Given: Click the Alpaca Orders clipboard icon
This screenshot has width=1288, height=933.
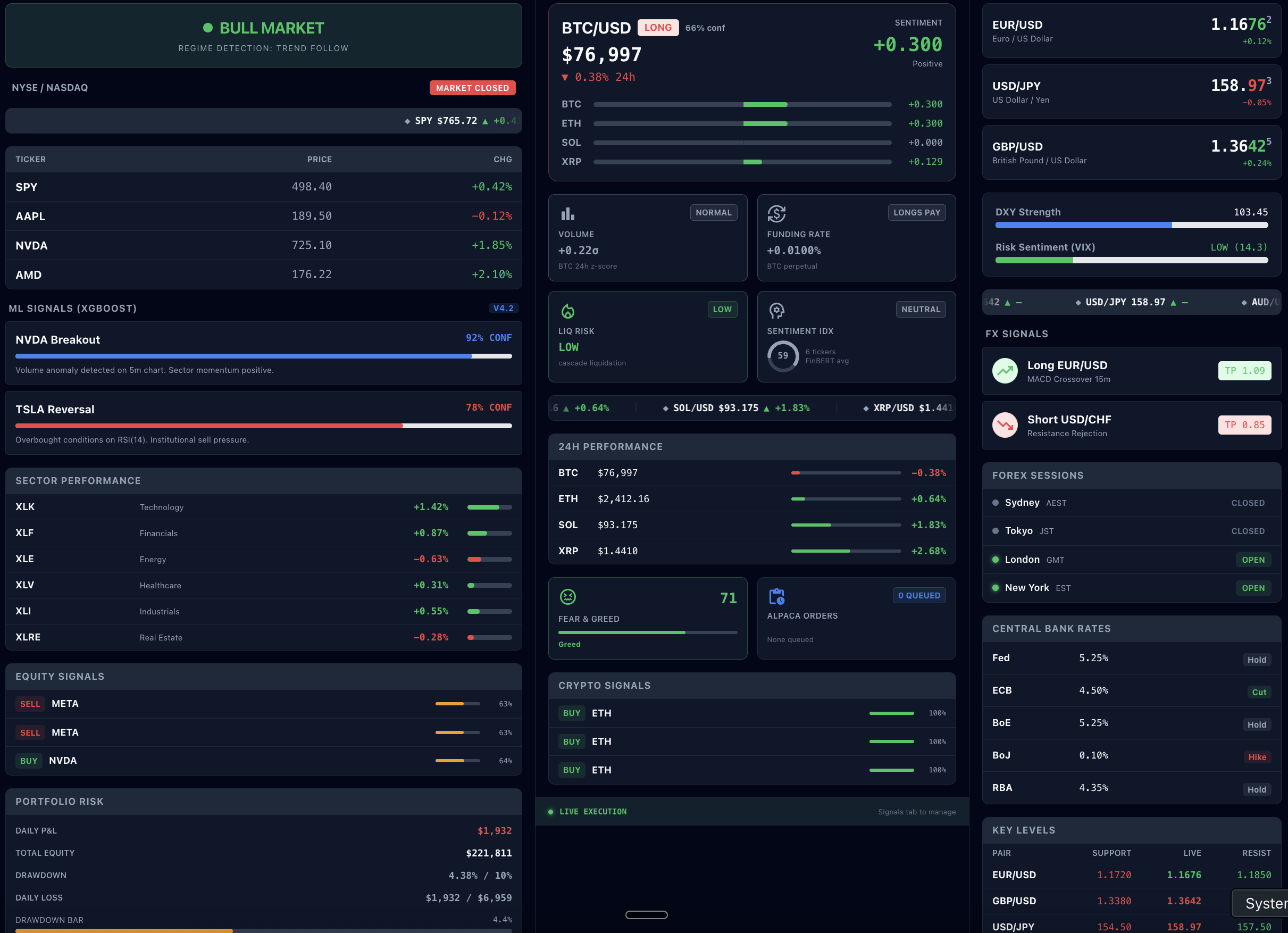Looking at the screenshot, I should pos(776,597).
